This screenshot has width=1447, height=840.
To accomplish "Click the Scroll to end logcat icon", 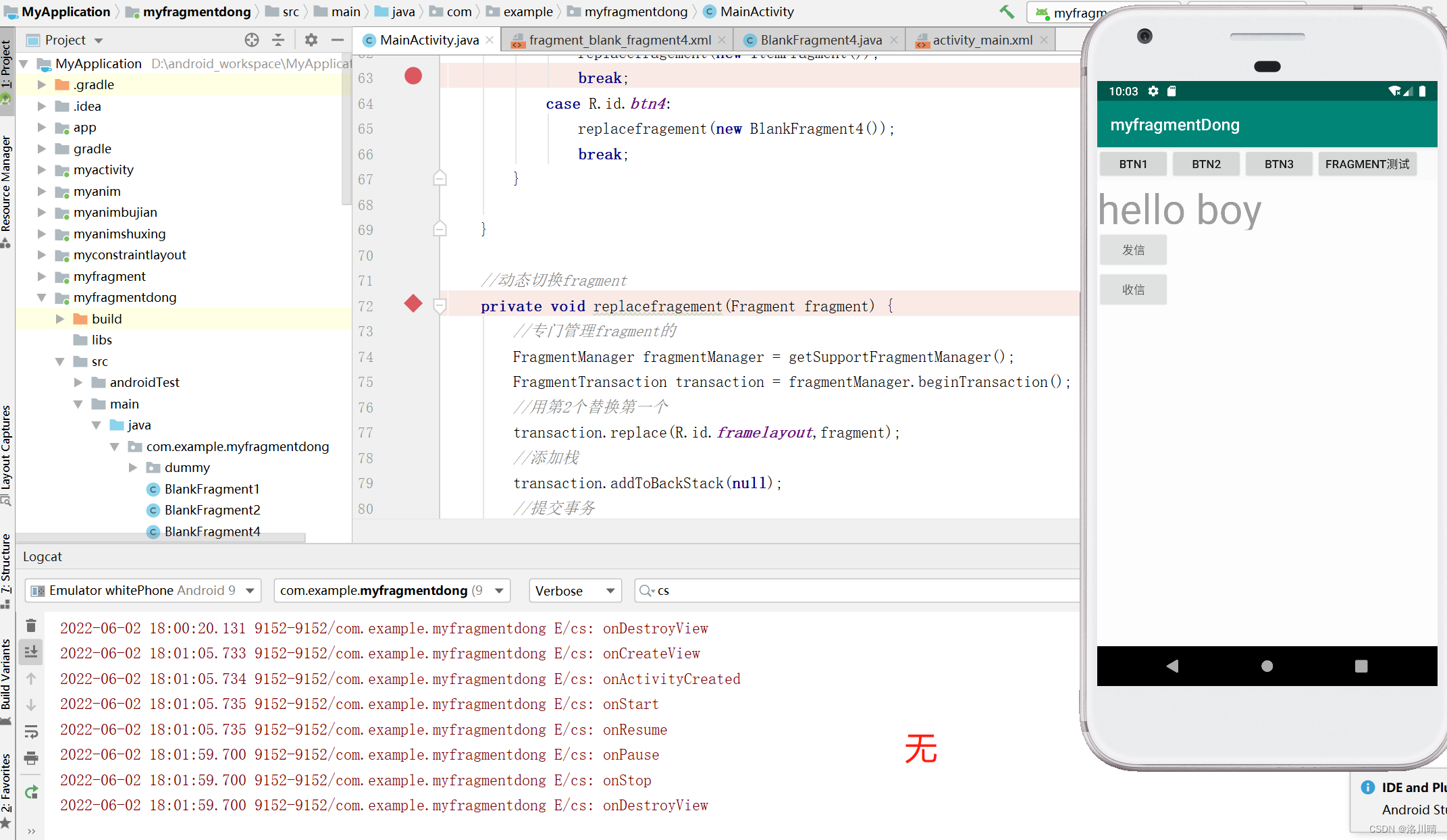I will (x=31, y=652).
